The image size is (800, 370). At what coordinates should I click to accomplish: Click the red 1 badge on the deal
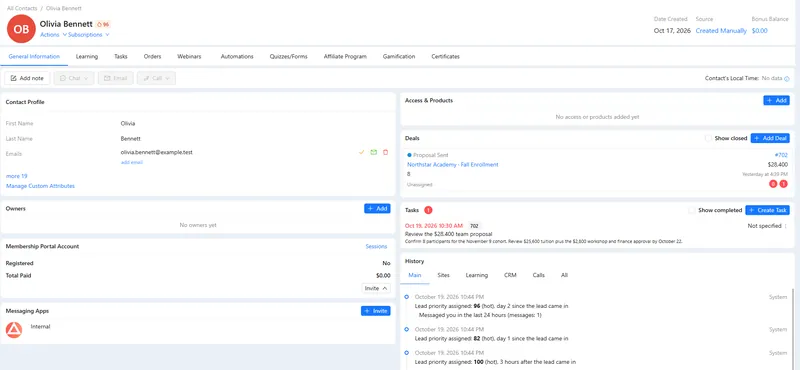(783, 184)
